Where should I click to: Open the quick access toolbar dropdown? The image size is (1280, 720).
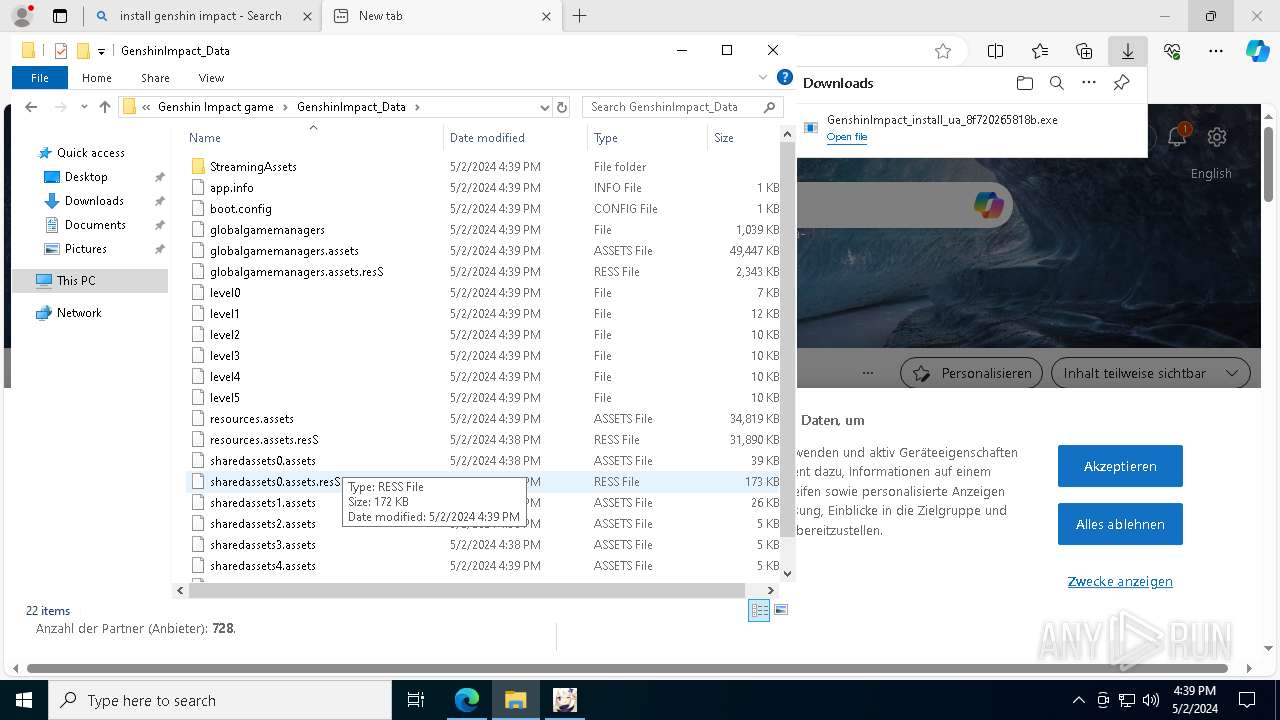pos(101,51)
